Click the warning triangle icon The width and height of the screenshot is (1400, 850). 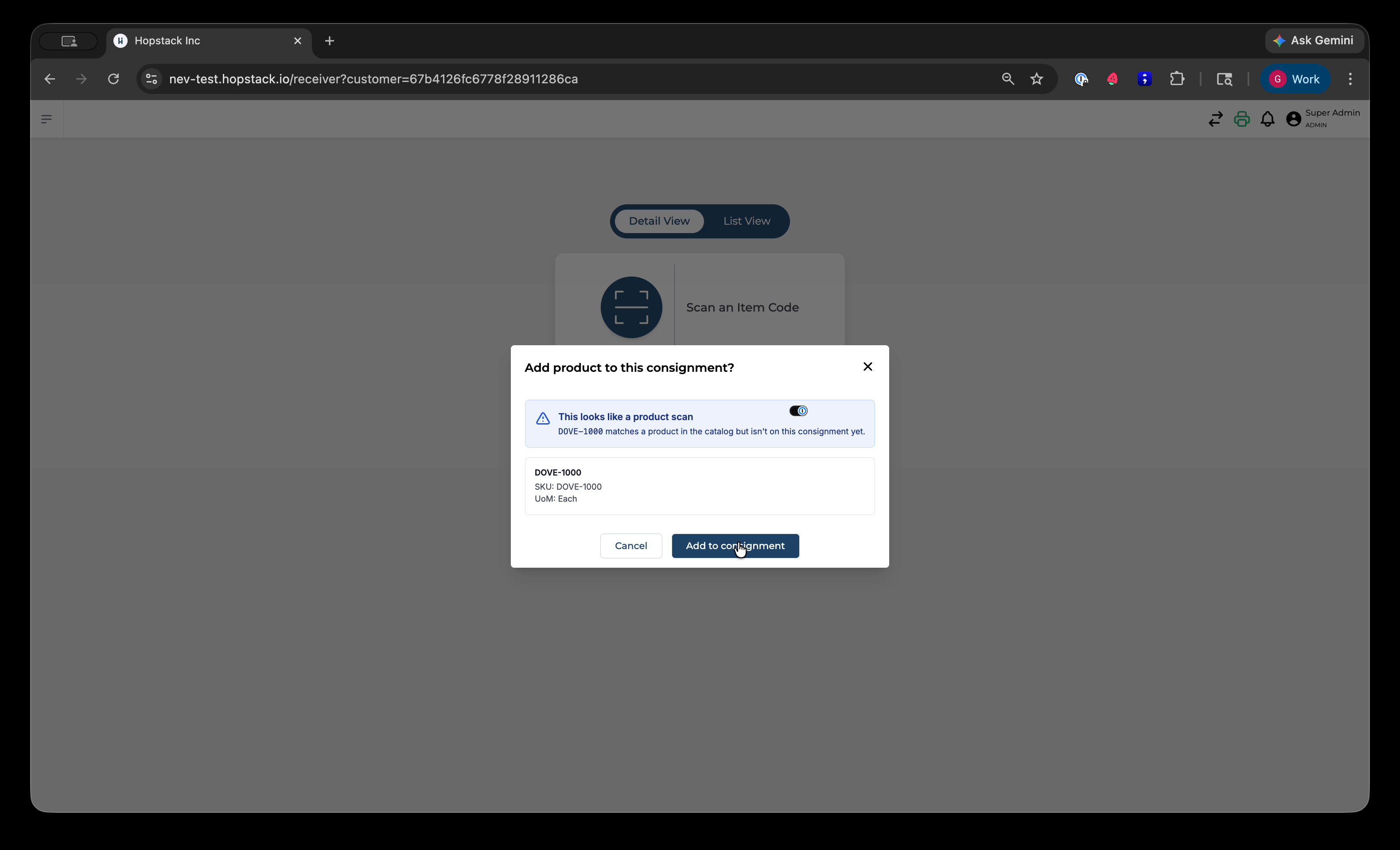click(x=543, y=419)
